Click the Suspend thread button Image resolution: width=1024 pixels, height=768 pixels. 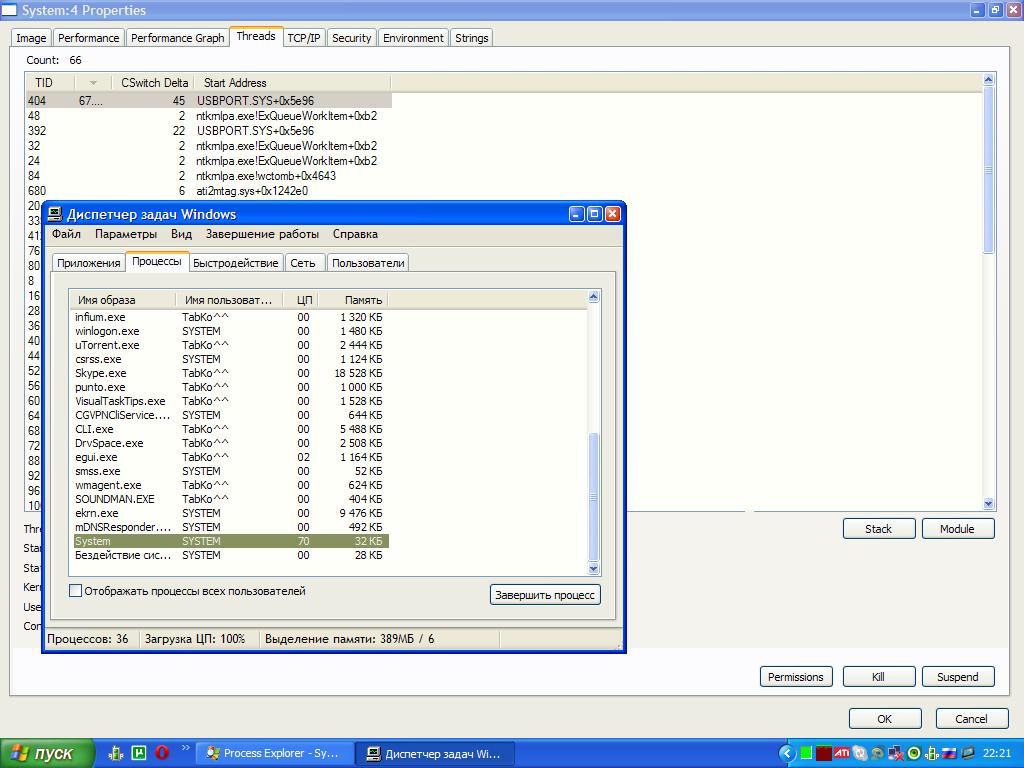pyautogui.click(x=957, y=677)
